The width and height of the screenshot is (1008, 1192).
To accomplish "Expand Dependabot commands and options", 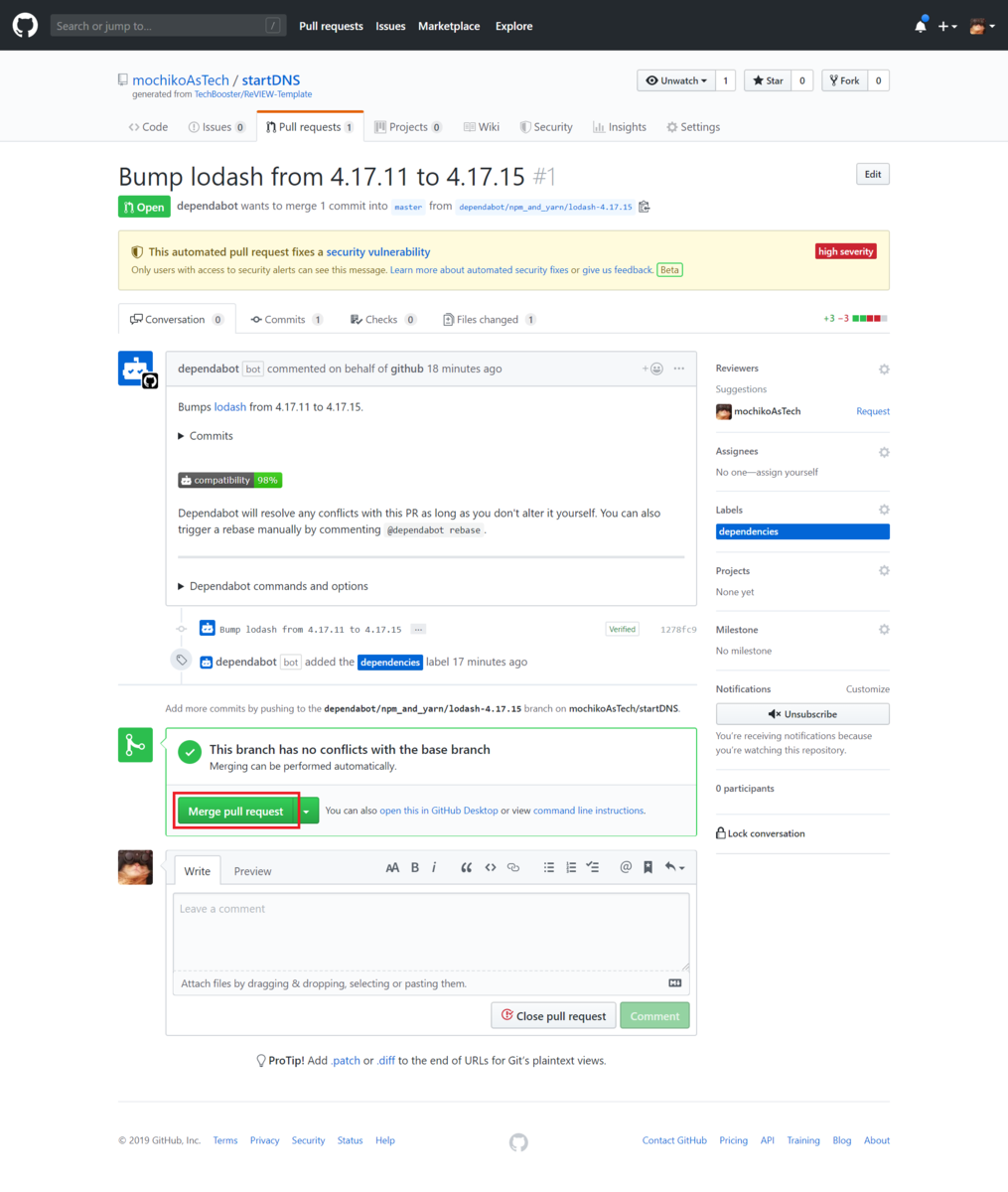I will click(273, 586).
